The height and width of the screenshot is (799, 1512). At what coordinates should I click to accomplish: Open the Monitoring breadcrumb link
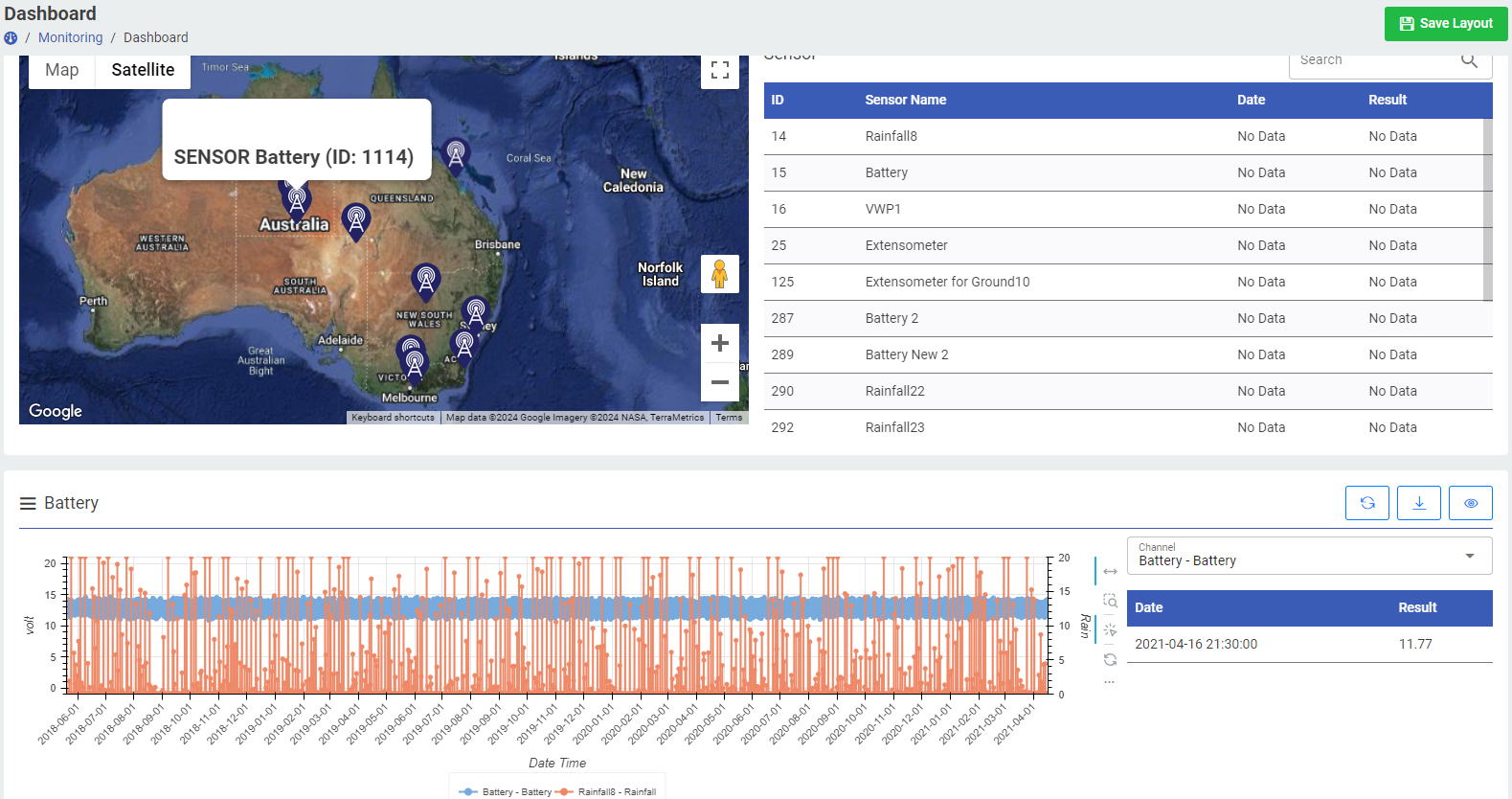coord(70,37)
